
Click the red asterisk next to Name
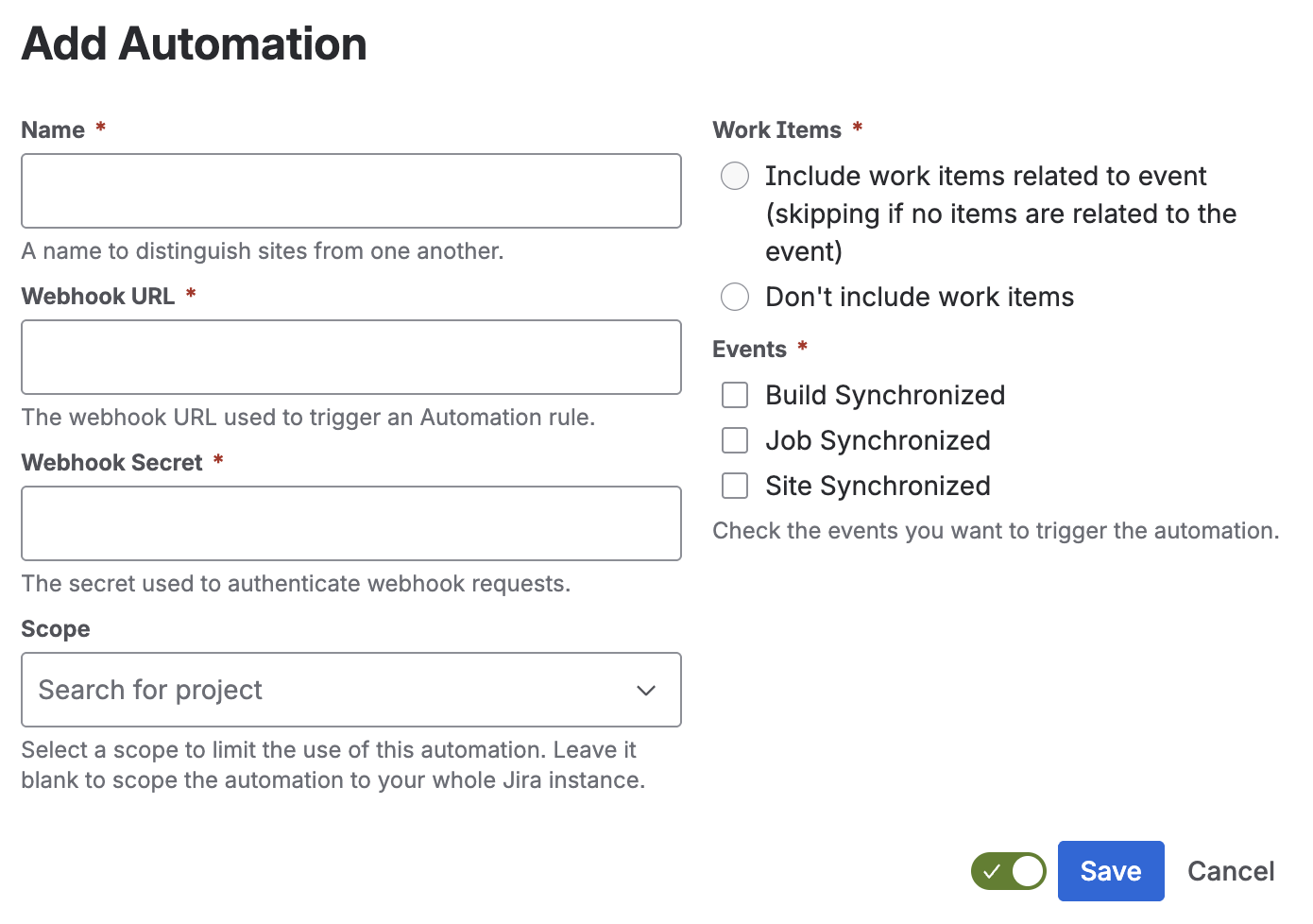coord(101,129)
